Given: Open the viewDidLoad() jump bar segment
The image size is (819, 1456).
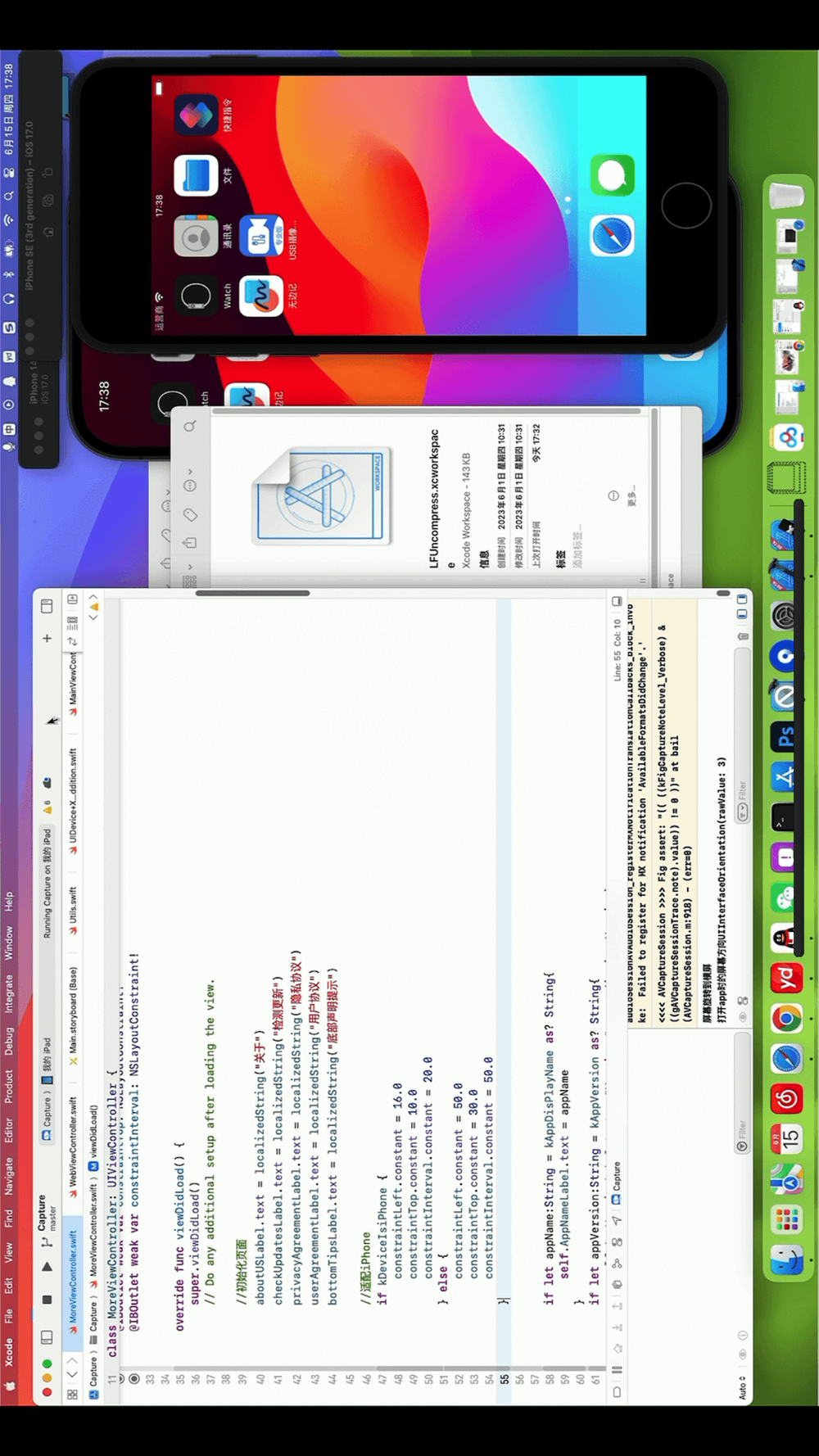Looking at the screenshot, I should click(93, 1137).
